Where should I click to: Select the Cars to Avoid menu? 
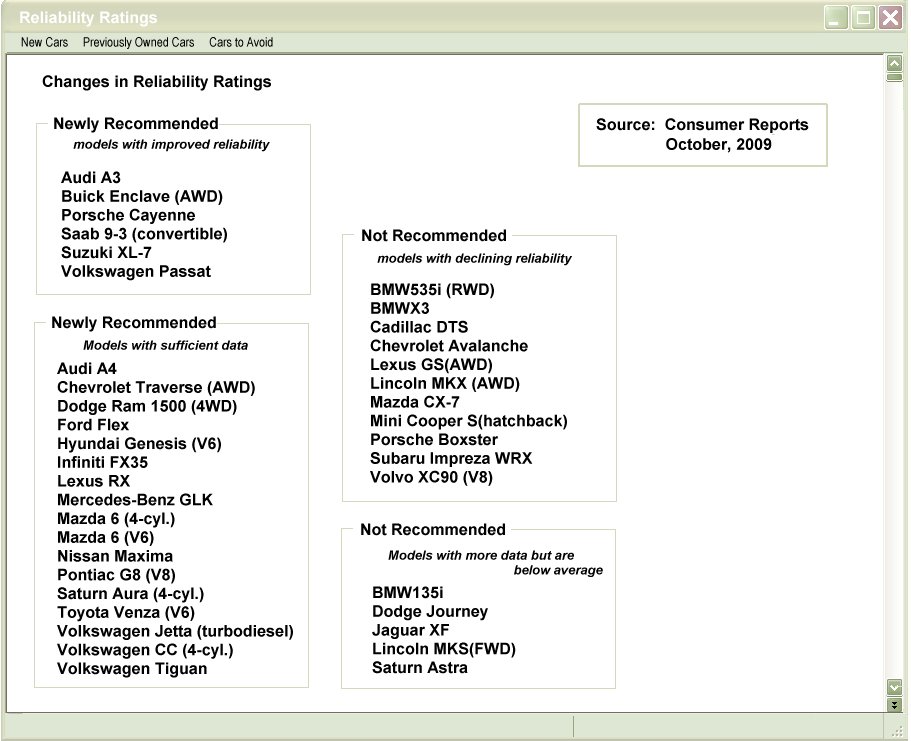pyautogui.click(x=240, y=43)
